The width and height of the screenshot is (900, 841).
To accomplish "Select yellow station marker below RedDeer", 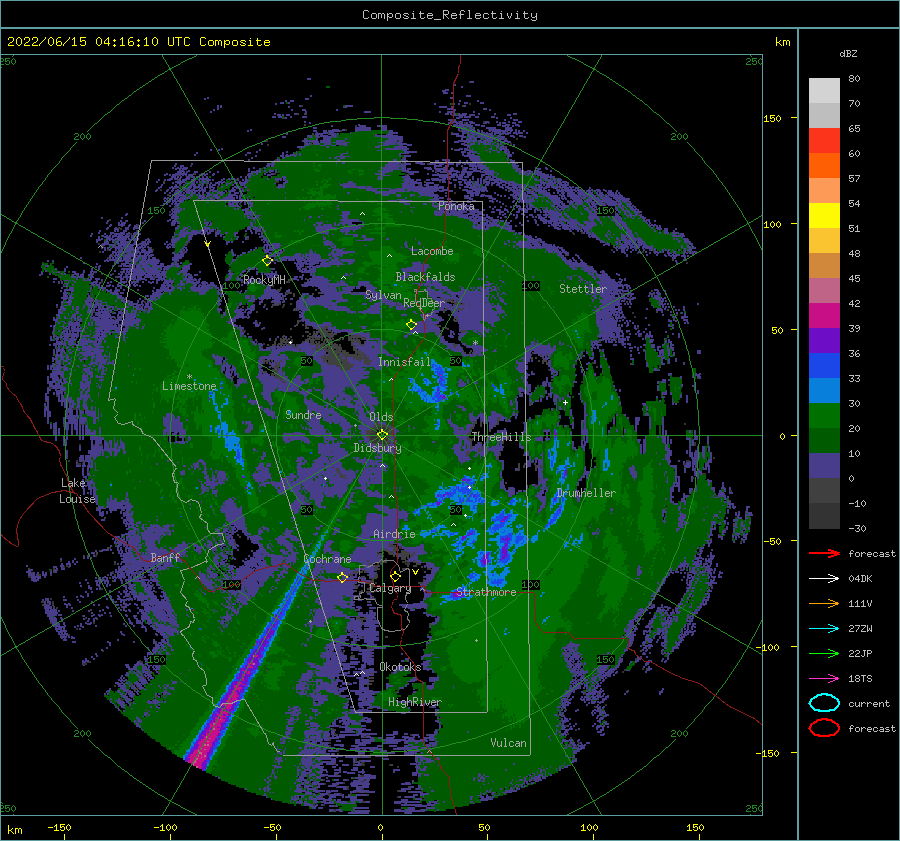I will click(x=411, y=325).
